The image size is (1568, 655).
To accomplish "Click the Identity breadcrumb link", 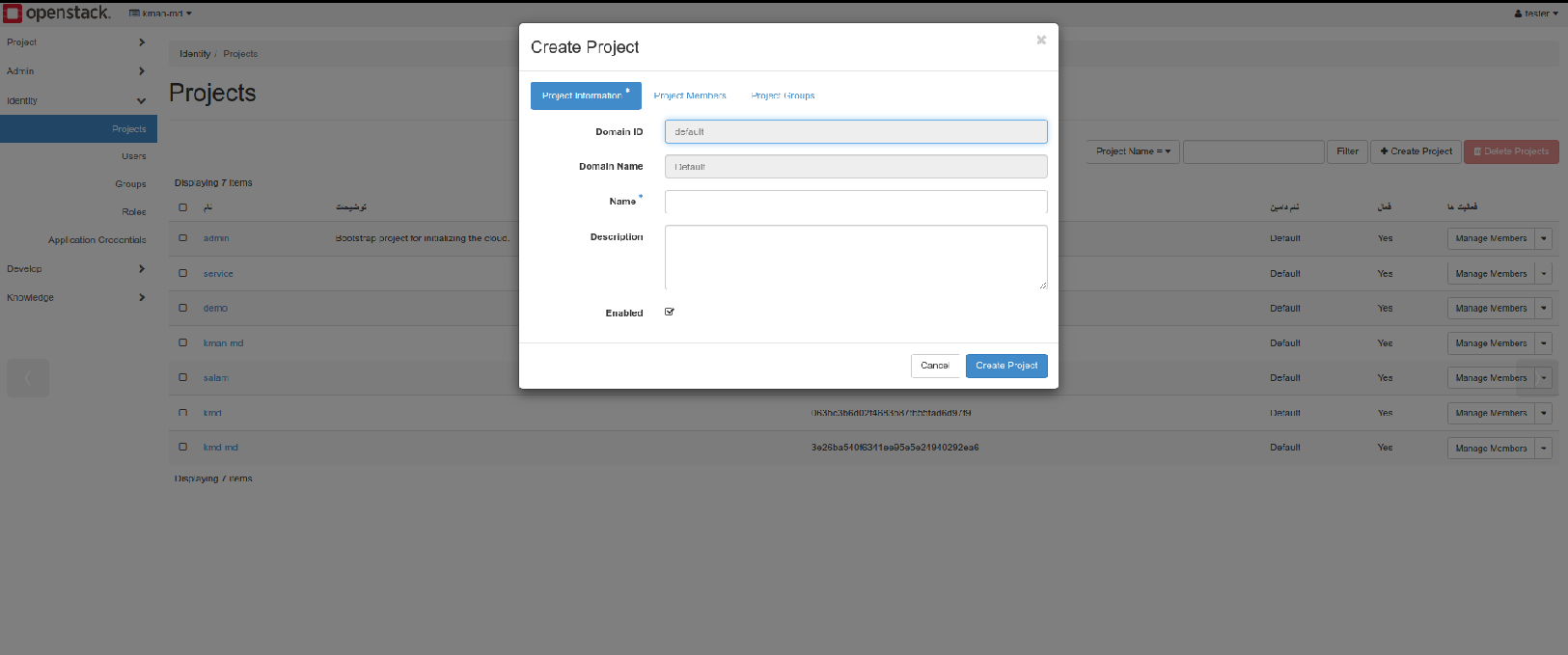I will pos(195,54).
